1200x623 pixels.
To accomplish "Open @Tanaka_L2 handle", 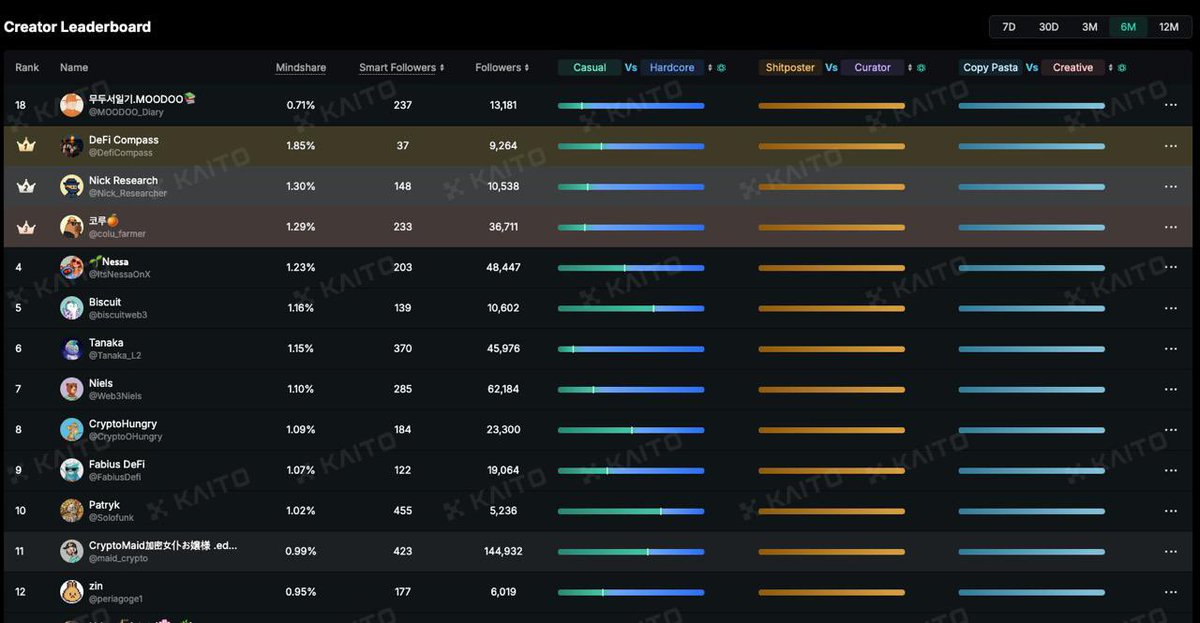I will pos(115,356).
